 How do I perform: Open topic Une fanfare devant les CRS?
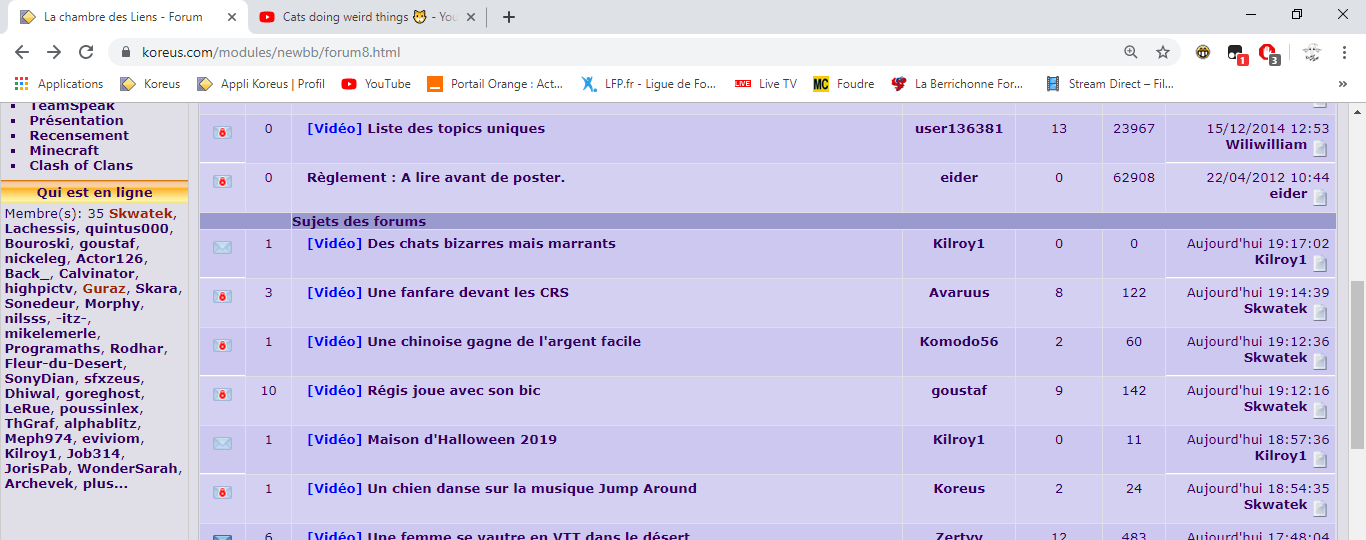[x=468, y=293]
